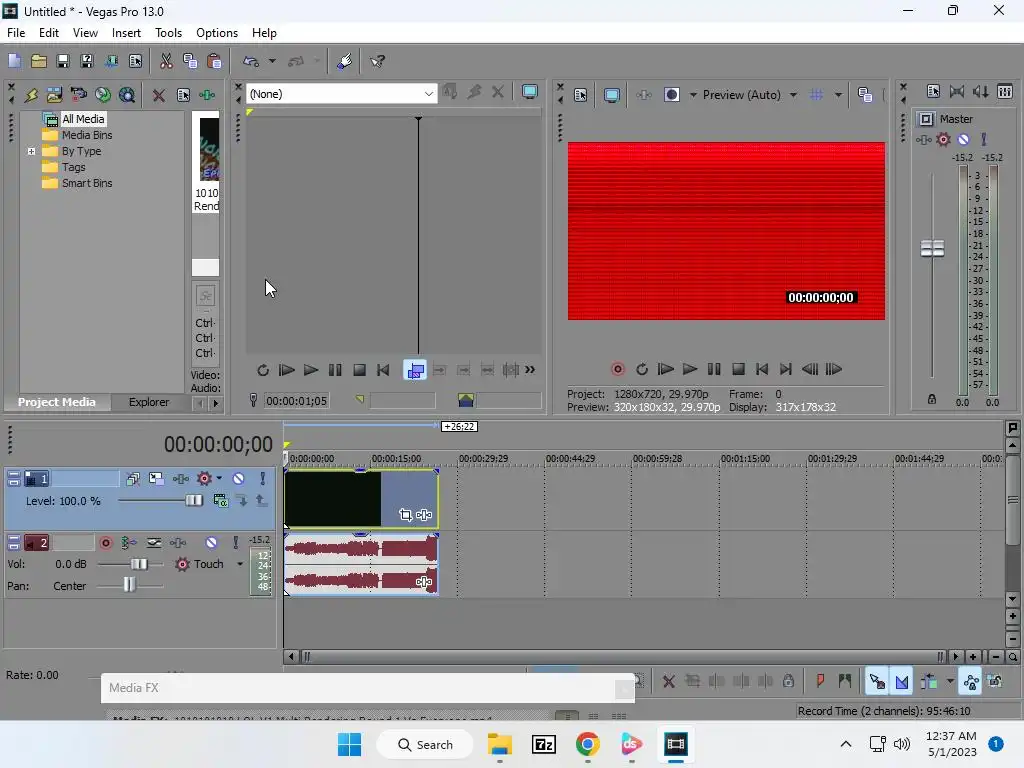Open Video Preview FX icon
Screen dimensions: 1024x768
pyautogui.click(x=644, y=95)
